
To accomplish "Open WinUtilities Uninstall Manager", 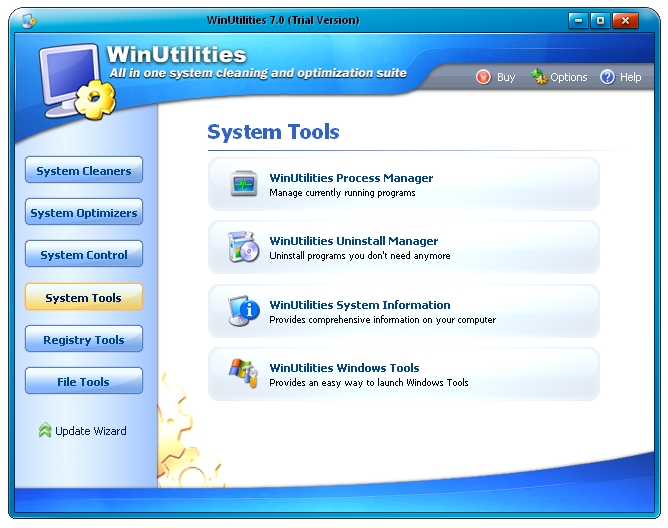I will [x=403, y=247].
